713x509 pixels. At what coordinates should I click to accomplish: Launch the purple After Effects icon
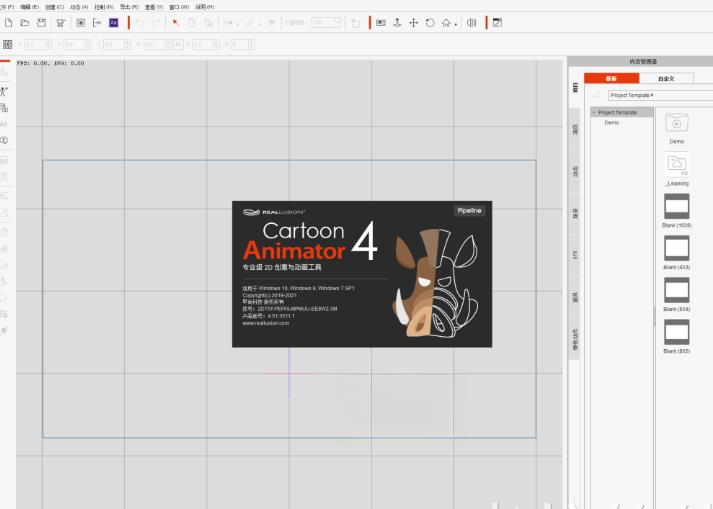pyautogui.click(x=114, y=22)
